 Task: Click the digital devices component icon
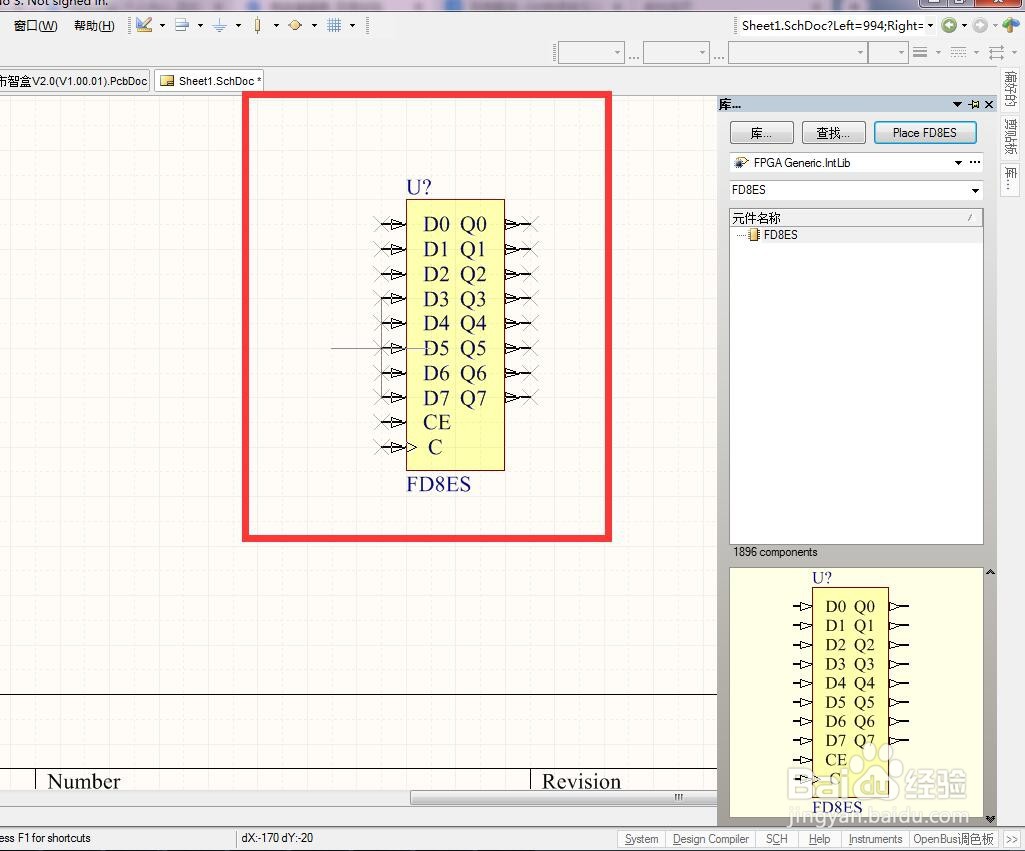pos(258,25)
